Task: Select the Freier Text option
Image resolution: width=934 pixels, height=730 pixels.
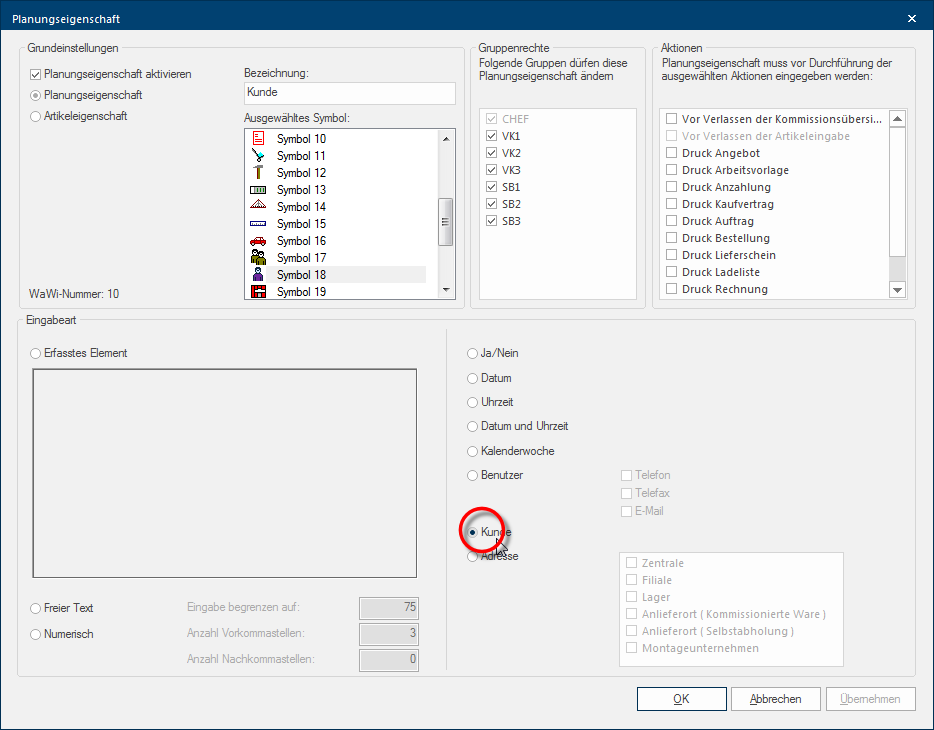Action: click(37, 608)
